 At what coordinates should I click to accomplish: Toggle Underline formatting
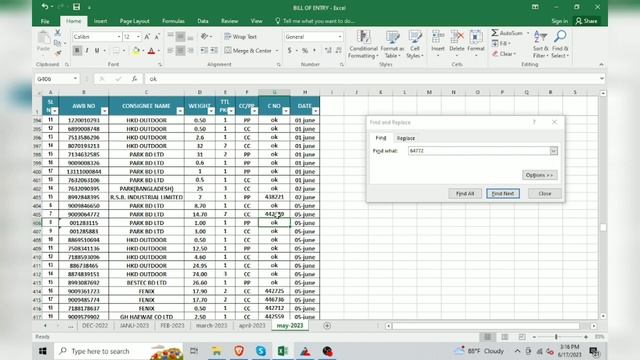click(x=97, y=51)
